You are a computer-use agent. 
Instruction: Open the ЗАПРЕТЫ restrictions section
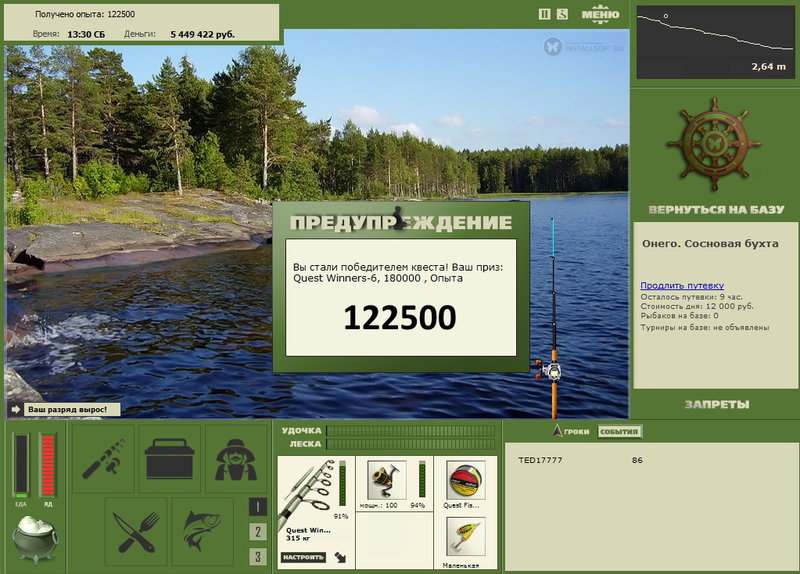[x=717, y=405]
